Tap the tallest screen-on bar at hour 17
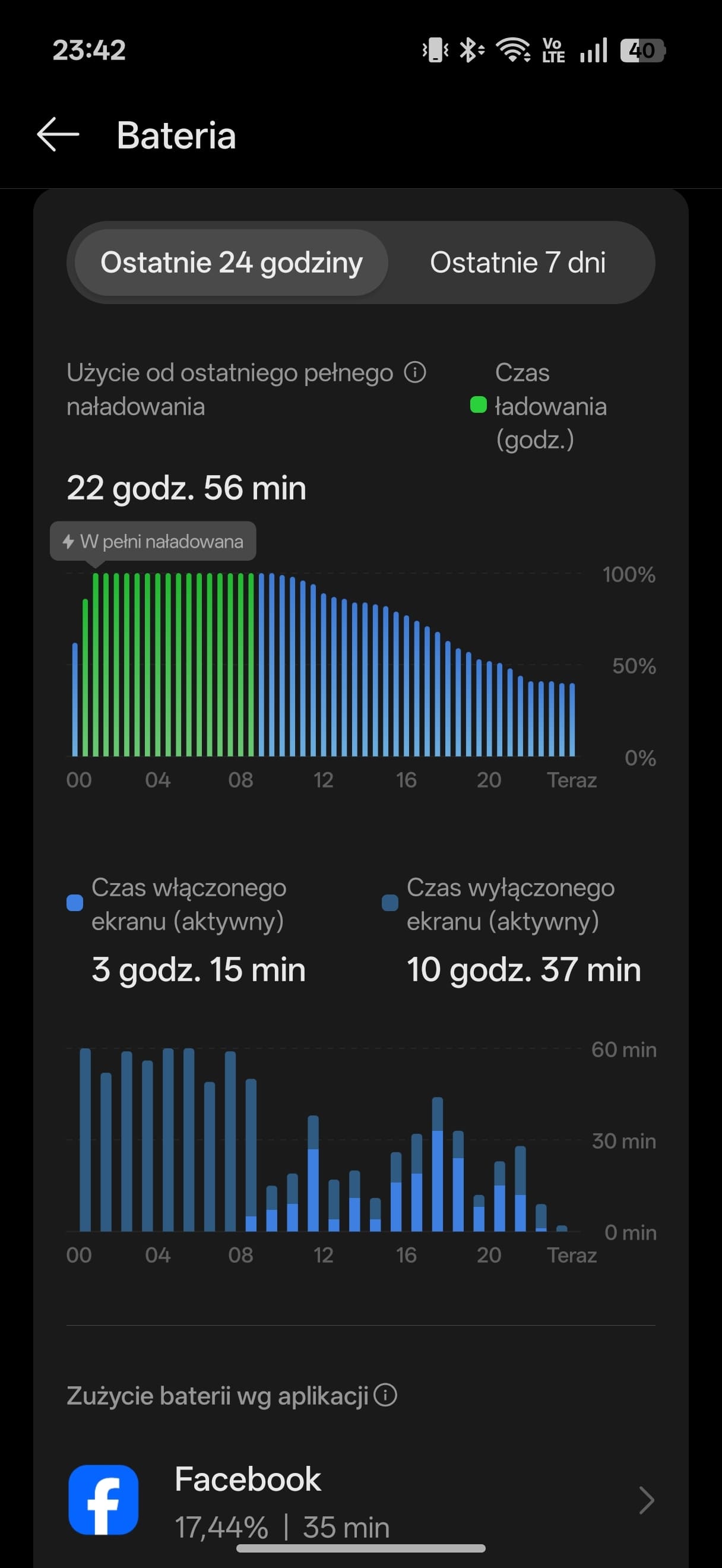Image resolution: width=722 pixels, height=1568 pixels. coord(438,1181)
